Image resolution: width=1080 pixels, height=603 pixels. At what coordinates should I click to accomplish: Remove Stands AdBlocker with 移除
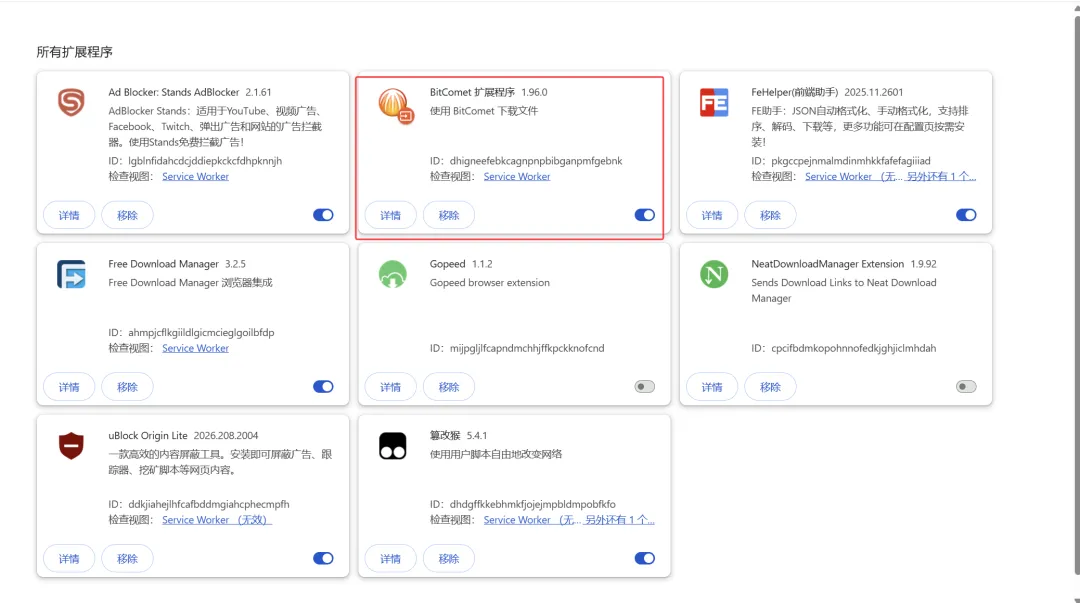pos(127,215)
